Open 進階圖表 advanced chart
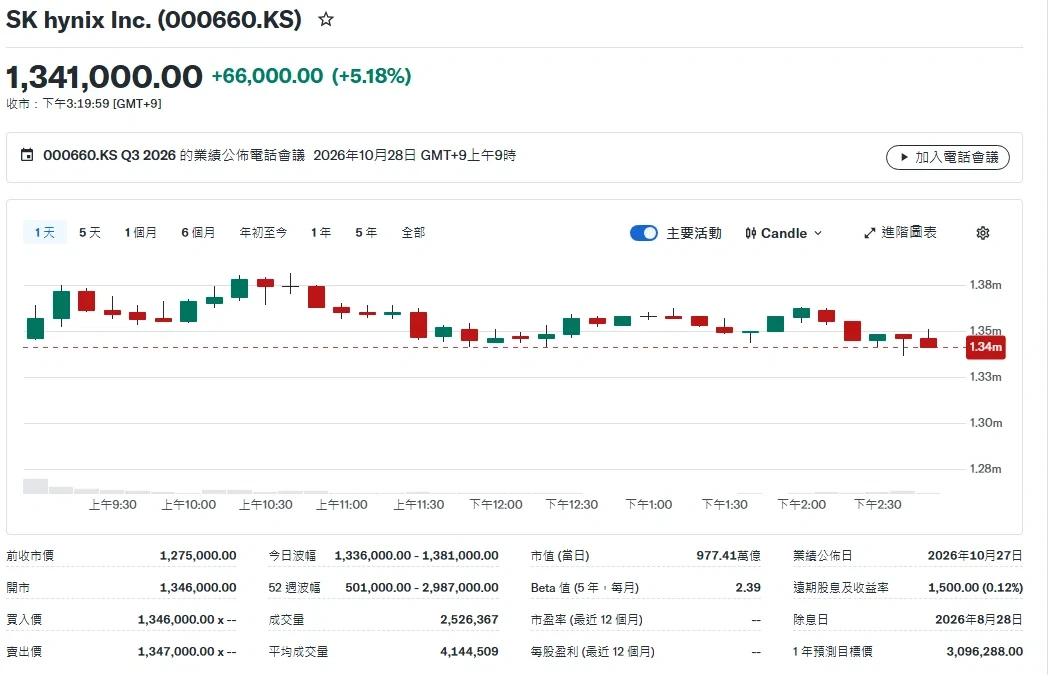This screenshot has width=1048, height=675. pos(900,233)
